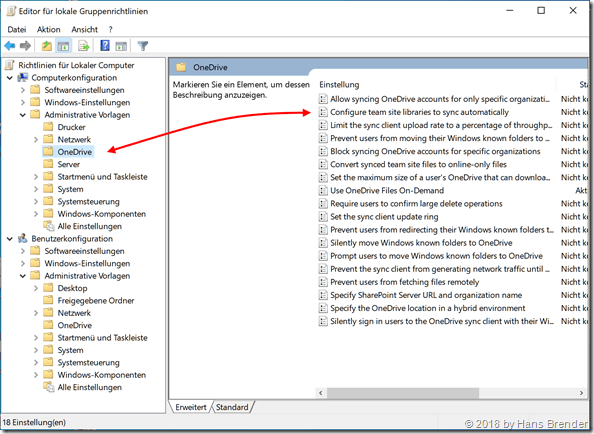
Task: Select Specify SharePoint Server URL and organization name
Action: click(426, 295)
